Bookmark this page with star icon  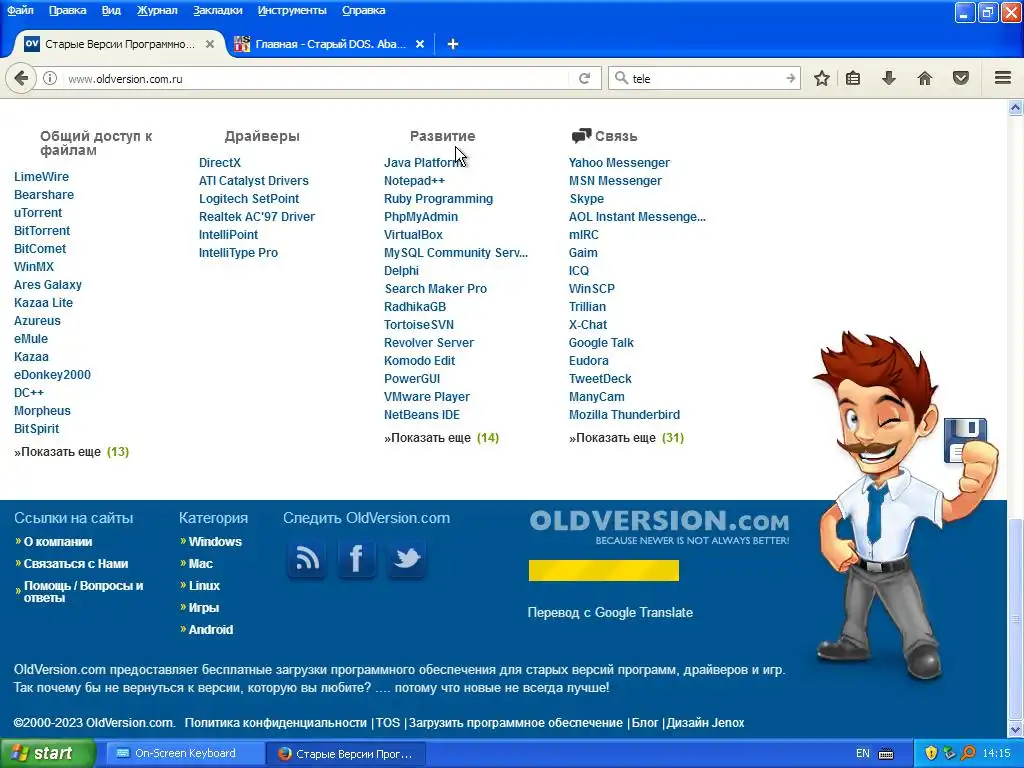click(822, 78)
